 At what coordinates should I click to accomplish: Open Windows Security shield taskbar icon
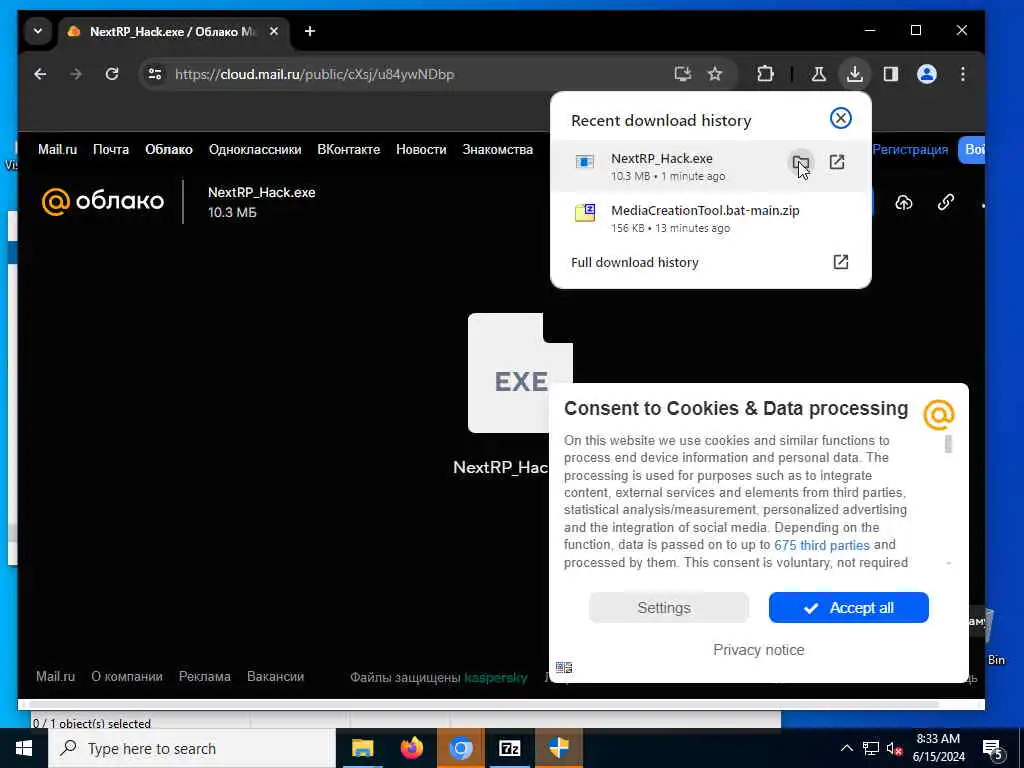(558, 748)
